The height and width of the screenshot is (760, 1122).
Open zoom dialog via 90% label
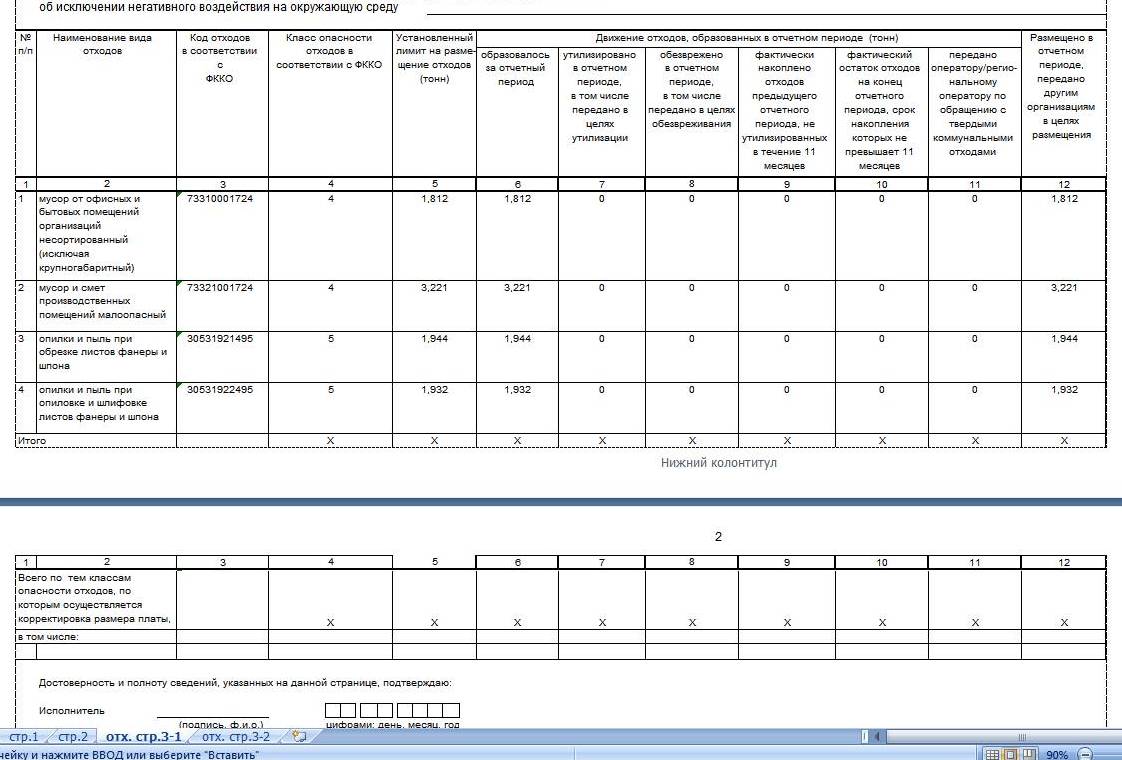(1056, 754)
